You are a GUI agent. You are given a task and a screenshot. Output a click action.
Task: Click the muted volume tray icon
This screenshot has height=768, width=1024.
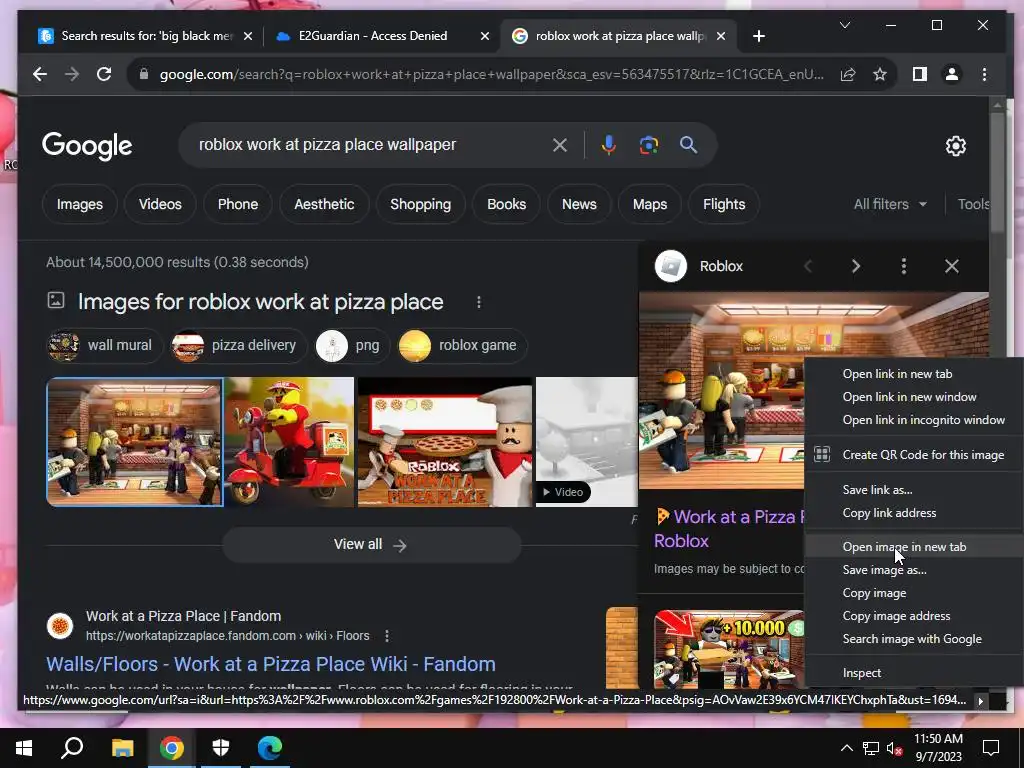tap(895, 749)
